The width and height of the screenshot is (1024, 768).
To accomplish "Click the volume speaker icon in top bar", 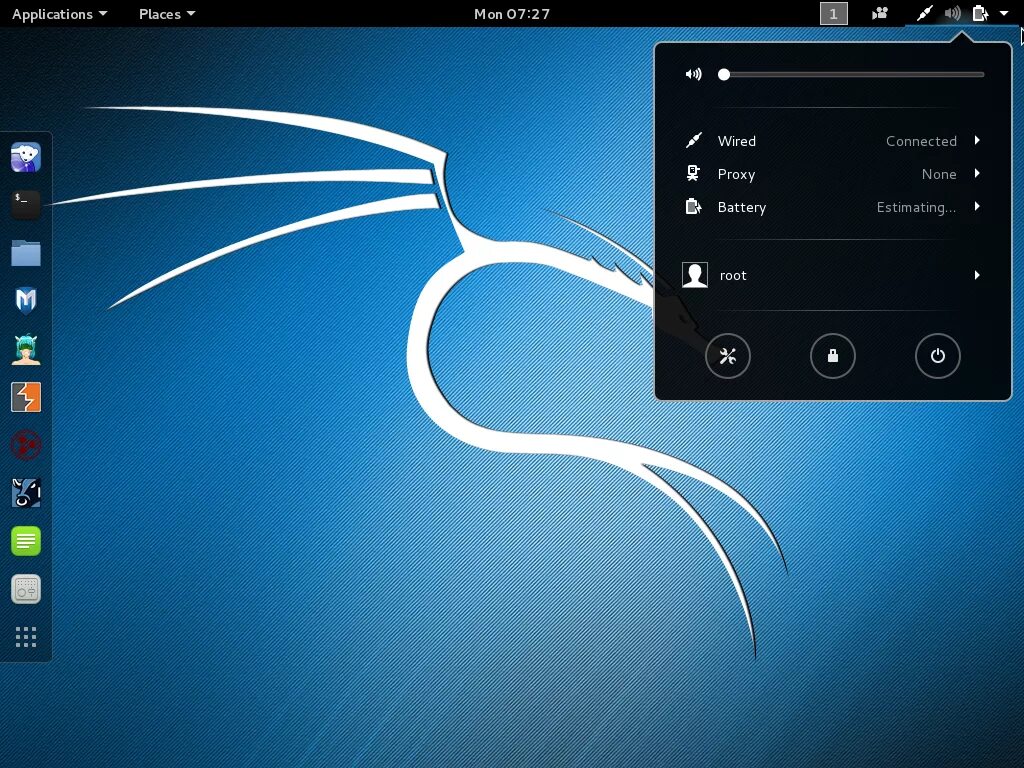I will point(952,13).
